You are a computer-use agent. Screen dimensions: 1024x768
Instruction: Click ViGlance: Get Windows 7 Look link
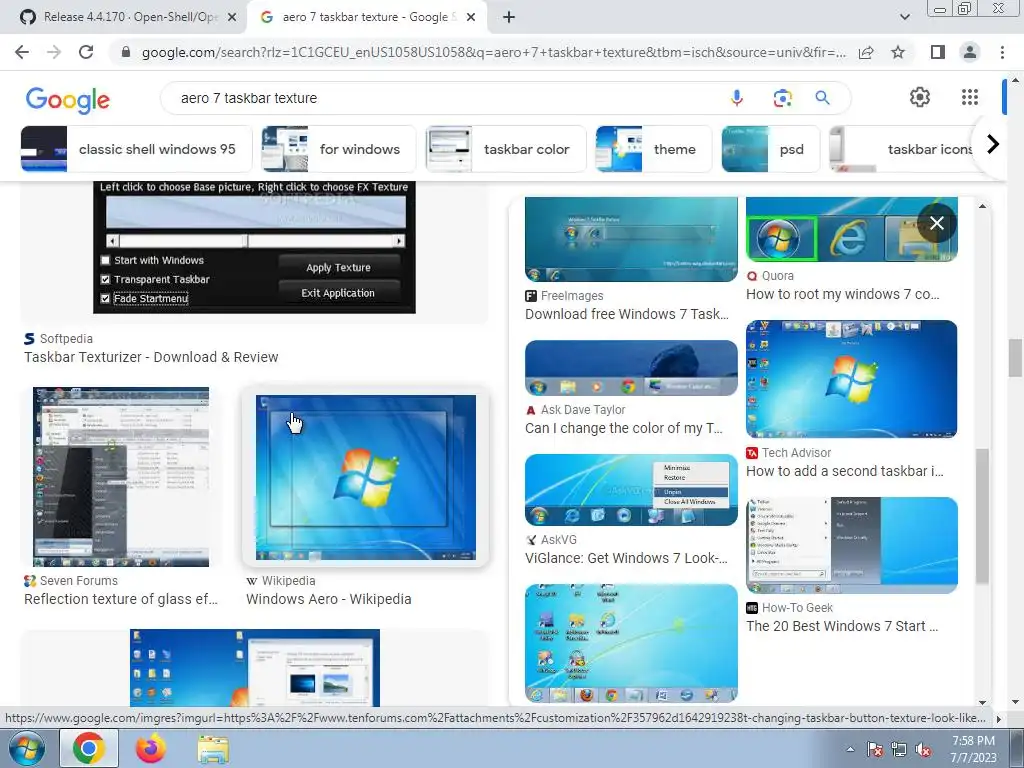click(626, 558)
